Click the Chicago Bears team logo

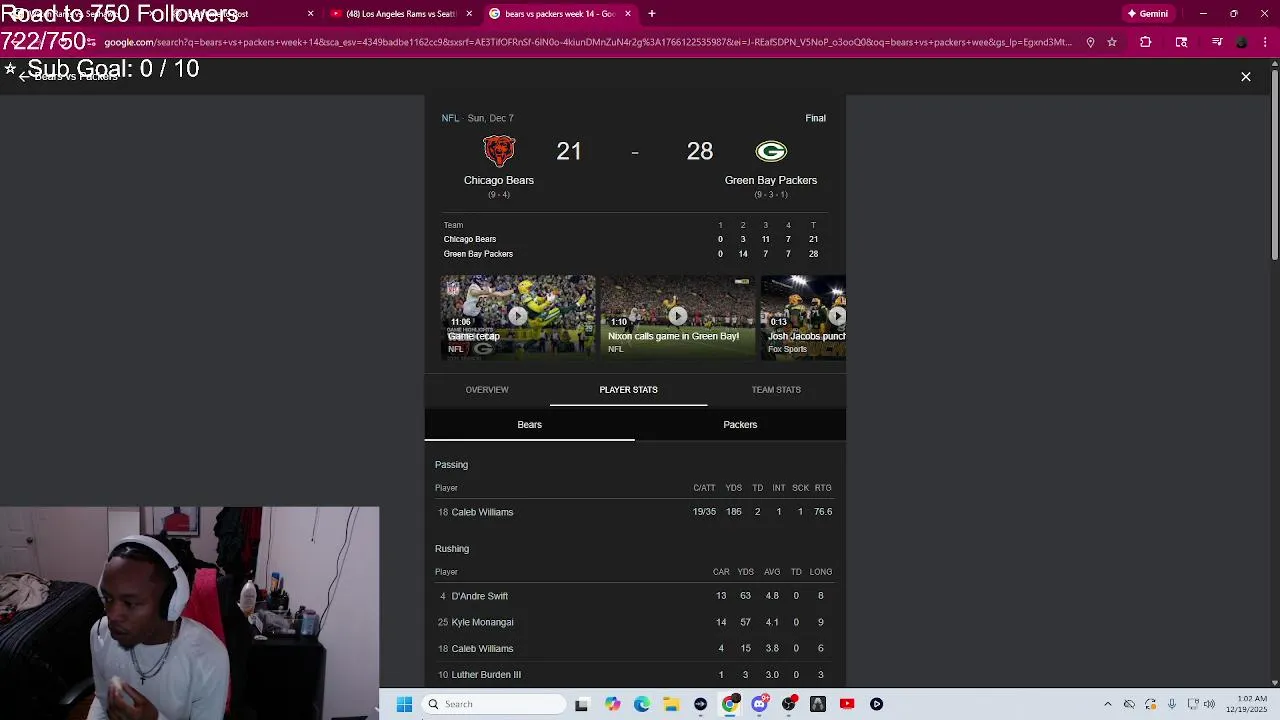[499, 151]
